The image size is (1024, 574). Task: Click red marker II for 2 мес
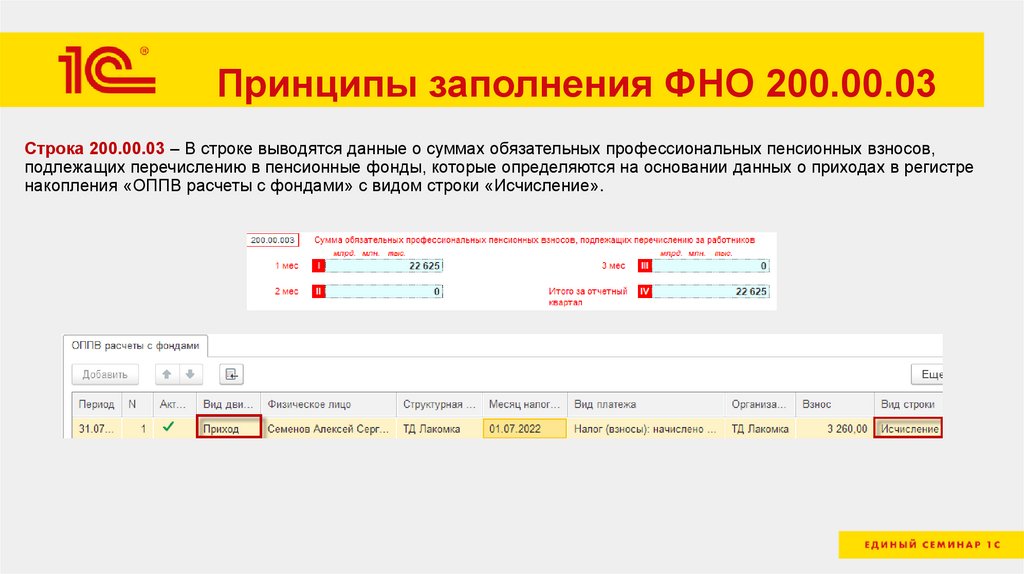(318, 291)
